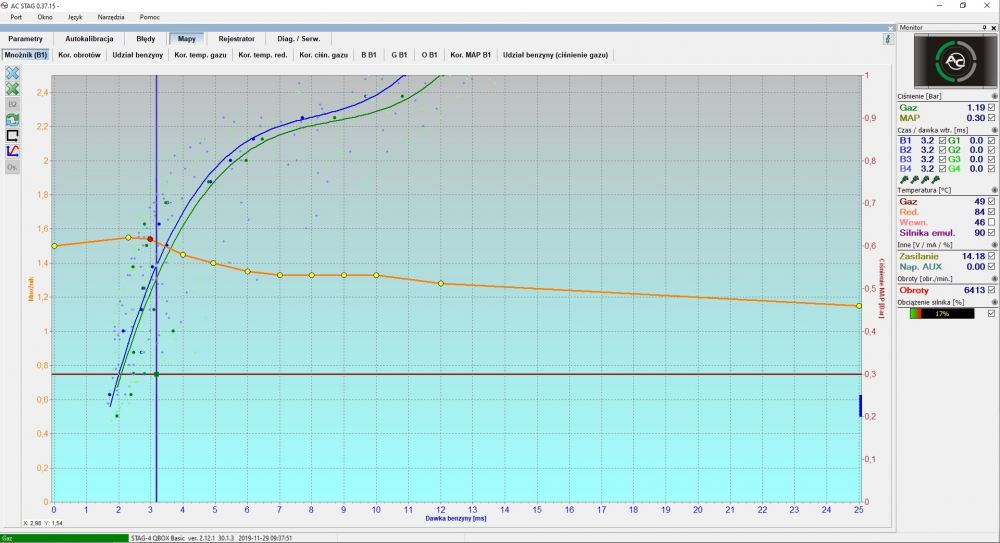The height and width of the screenshot is (543, 1000).
Task: Collapse the Czas / dawka wtr. section
Action: click(x=994, y=130)
